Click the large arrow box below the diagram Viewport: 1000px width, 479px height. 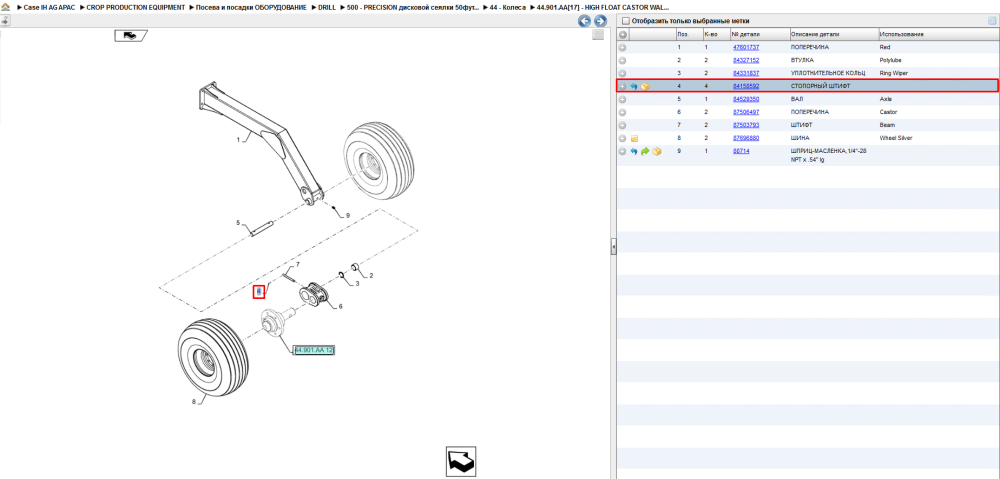click(x=460, y=462)
